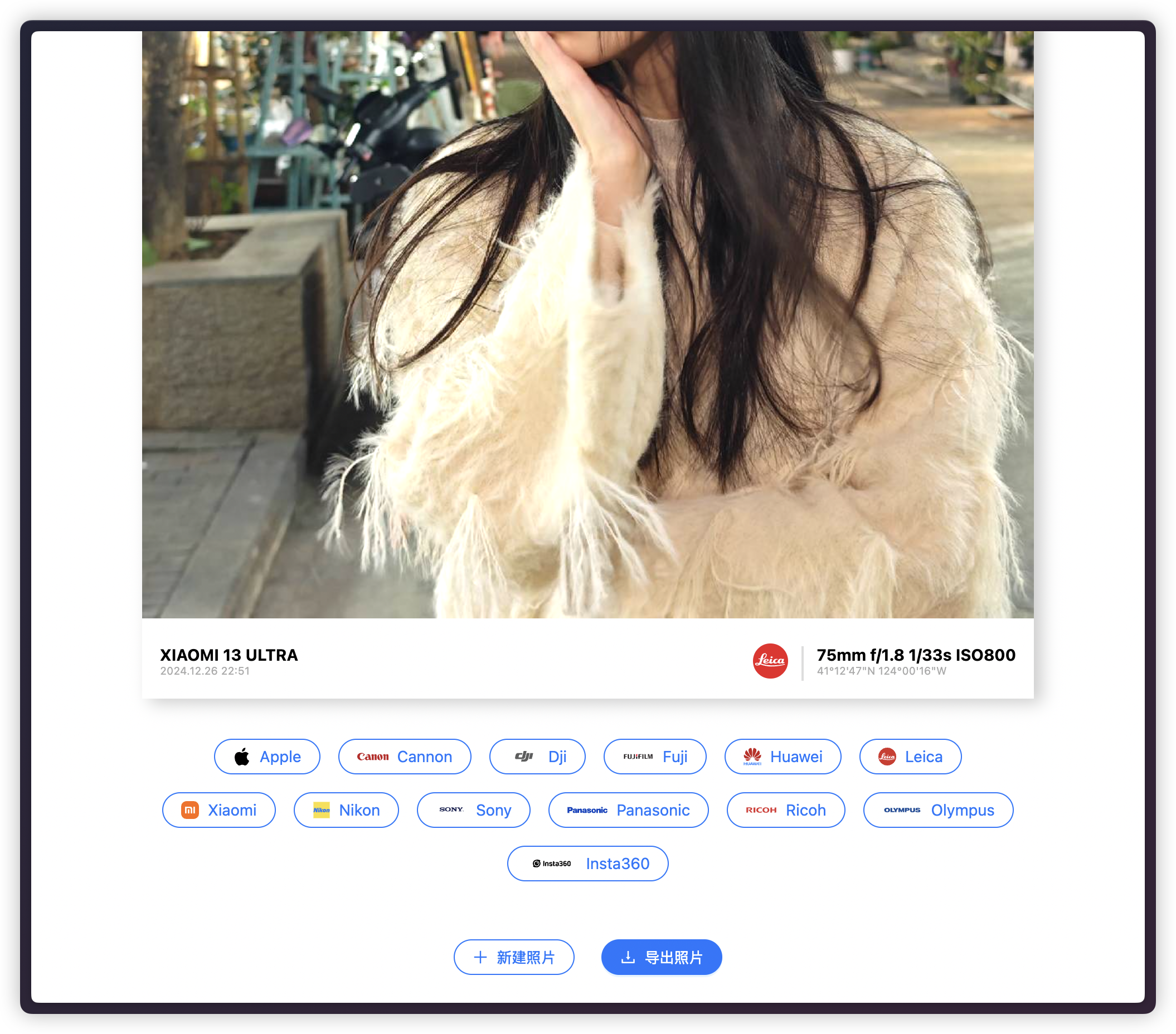Pick the Insta360 brand logo

click(x=587, y=863)
